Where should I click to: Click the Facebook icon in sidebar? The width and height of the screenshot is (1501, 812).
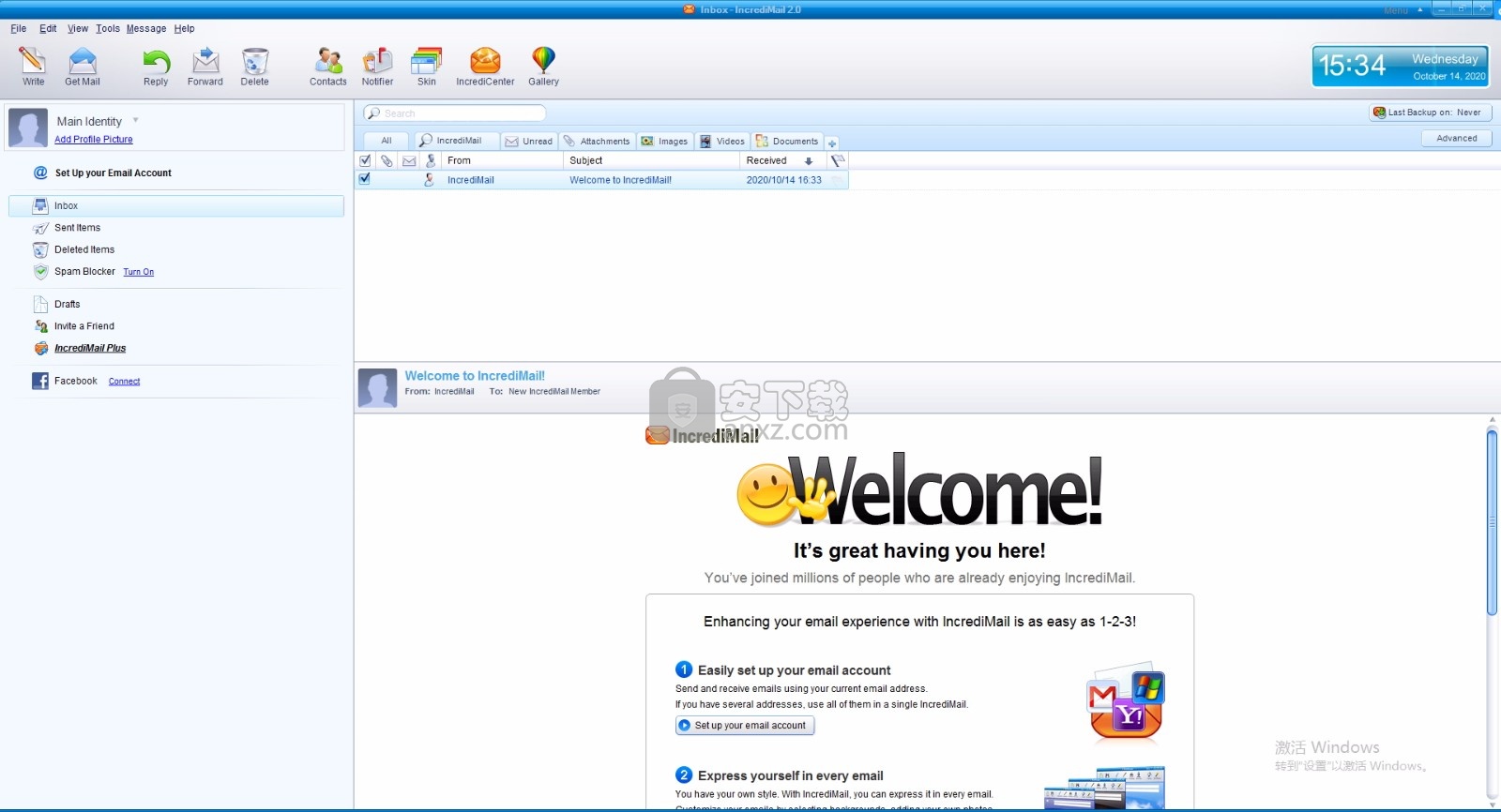click(40, 381)
